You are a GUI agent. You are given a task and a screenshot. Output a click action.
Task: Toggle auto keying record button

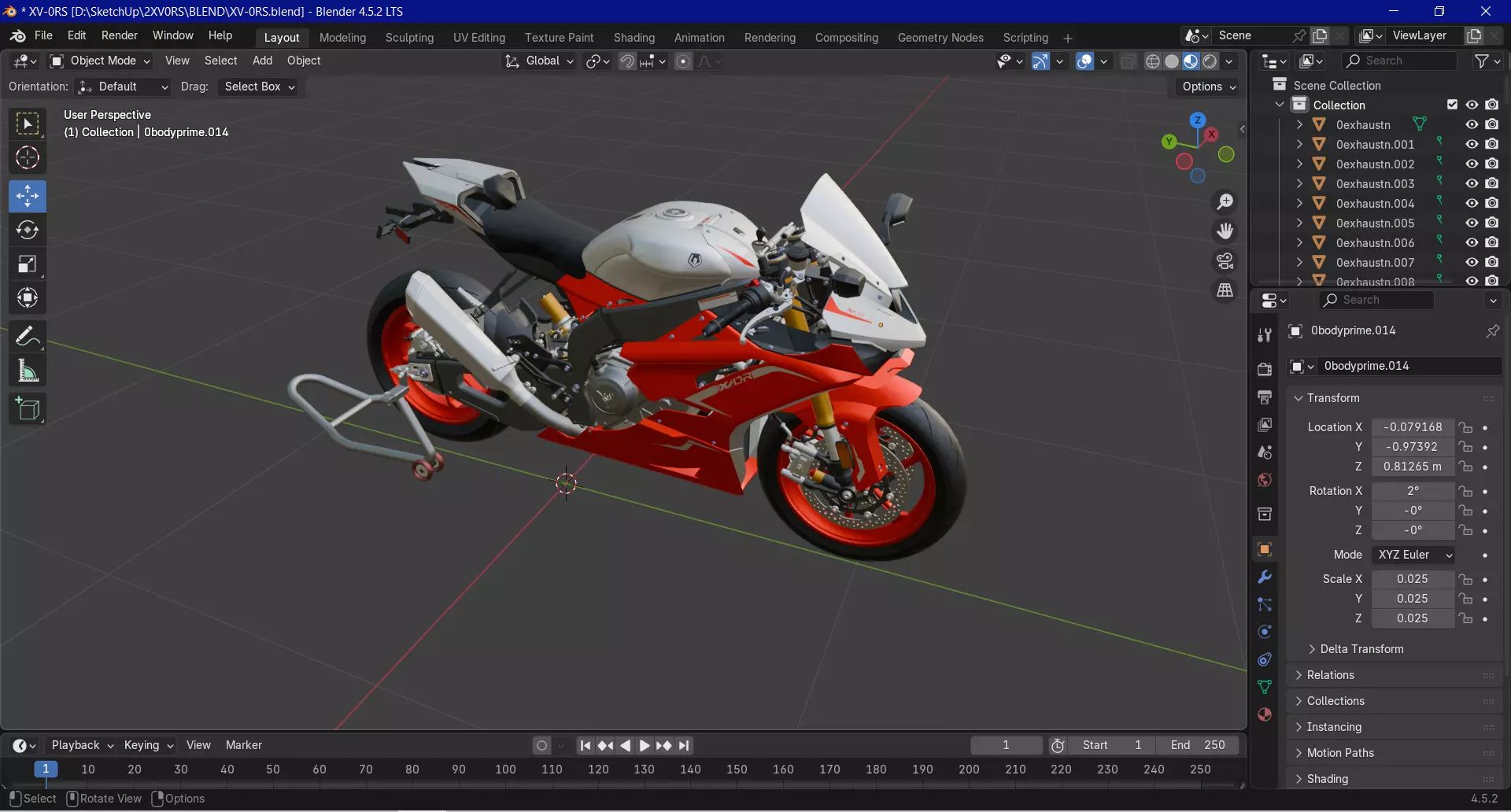pos(541,745)
